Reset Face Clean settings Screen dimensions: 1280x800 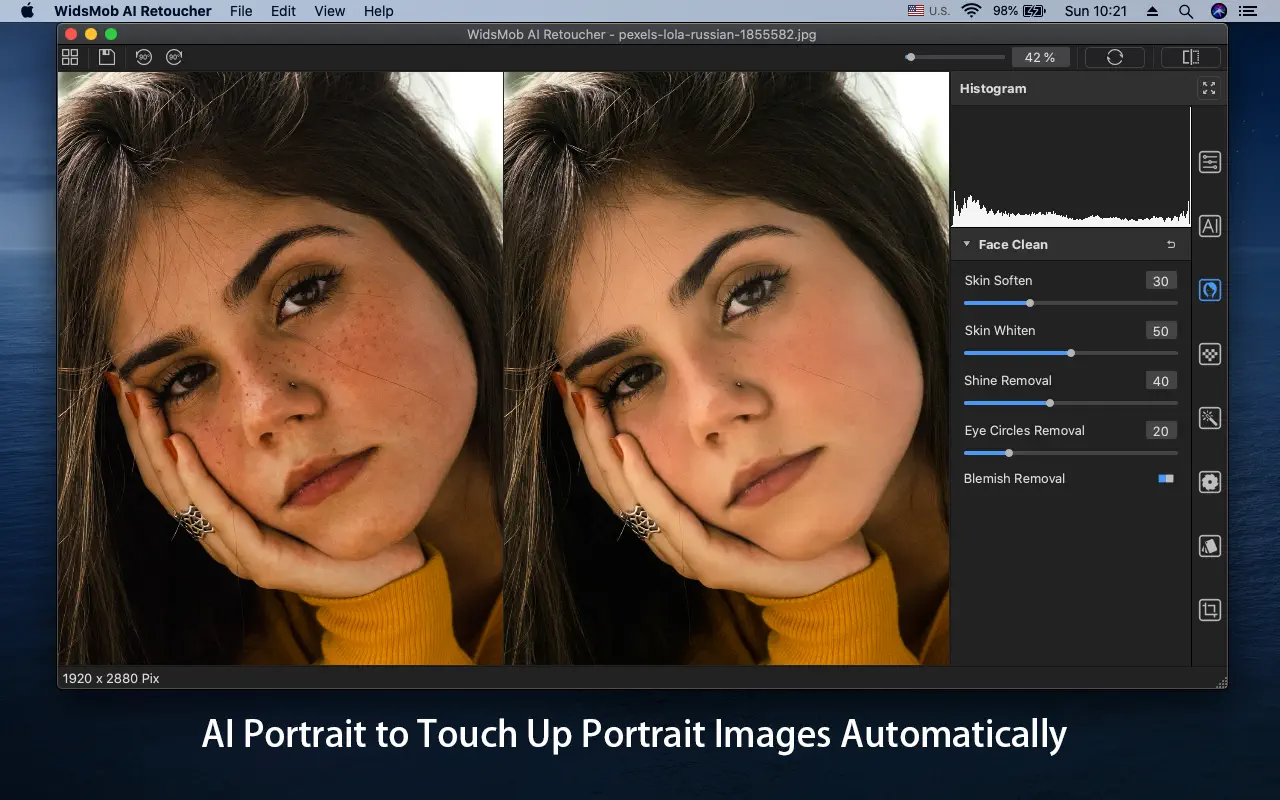[1171, 244]
